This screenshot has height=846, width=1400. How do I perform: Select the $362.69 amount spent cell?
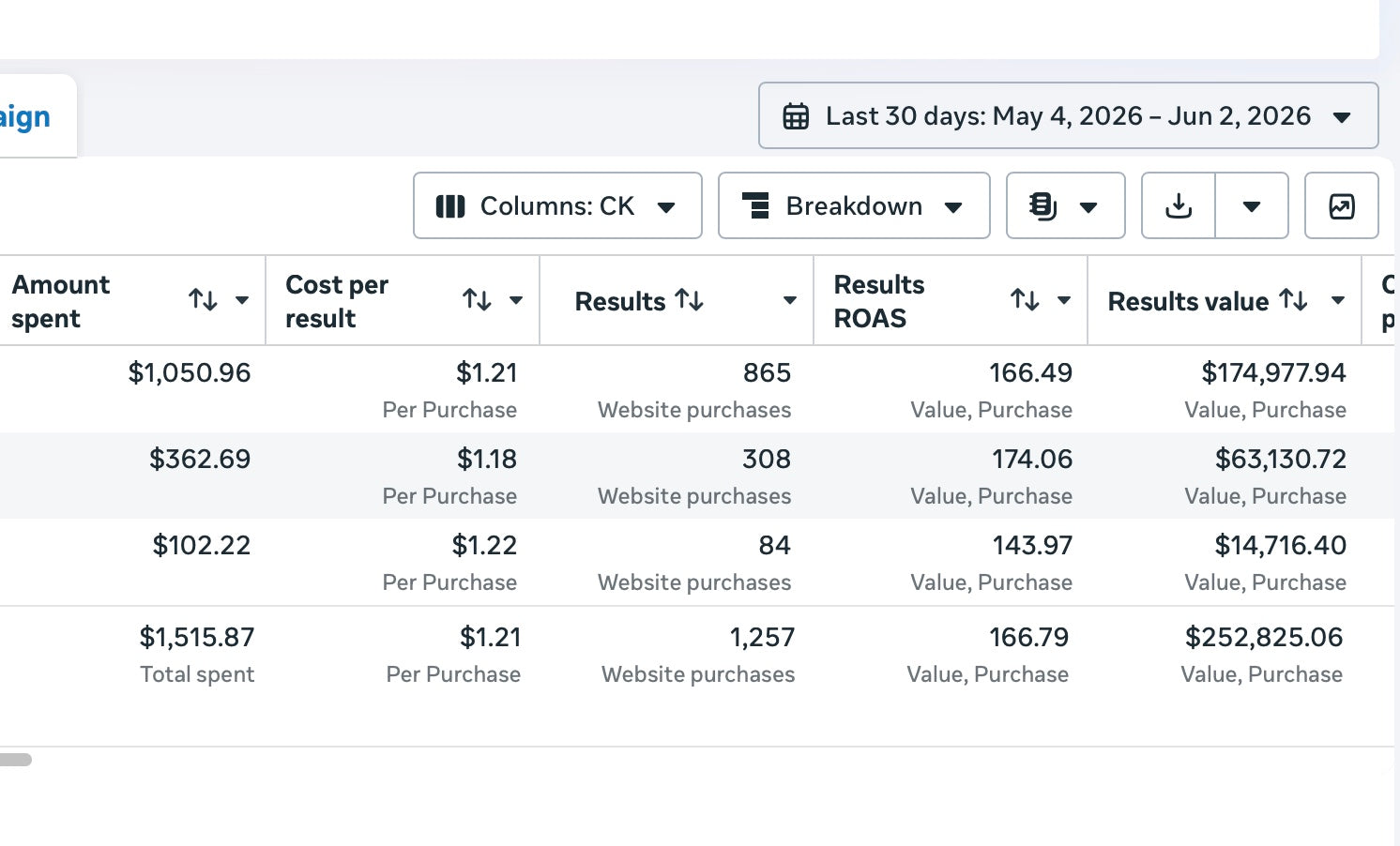(x=200, y=459)
